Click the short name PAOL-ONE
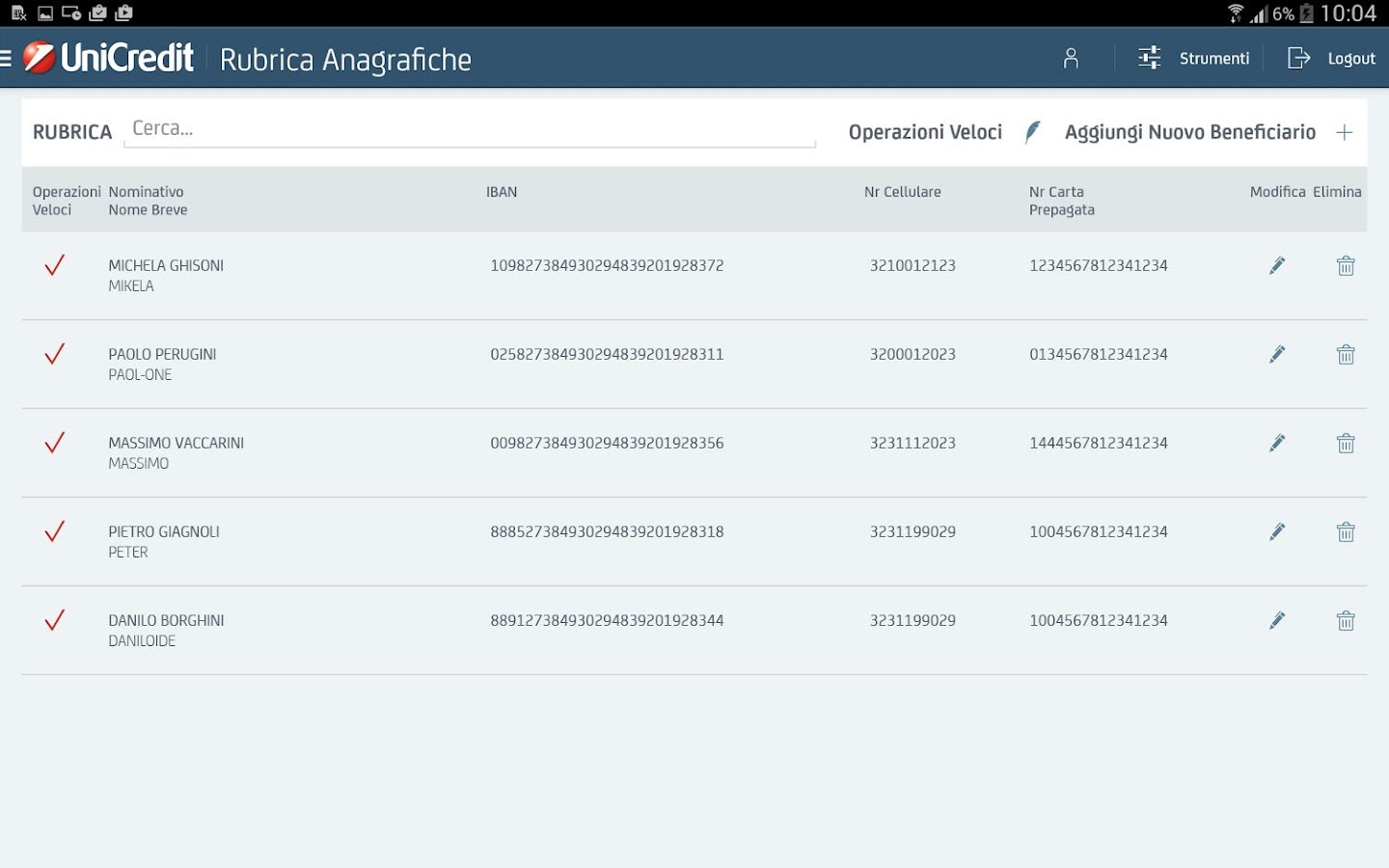 click(140, 374)
